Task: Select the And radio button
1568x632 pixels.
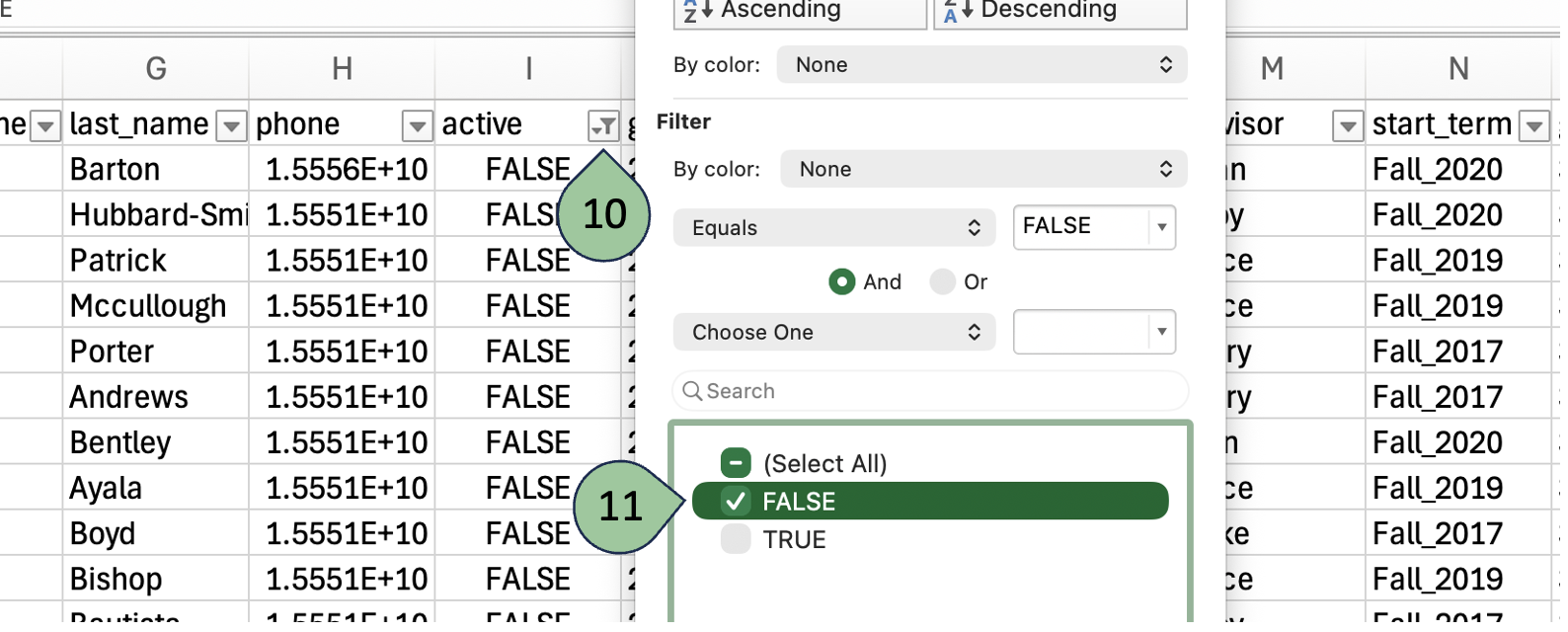Action: (842, 282)
